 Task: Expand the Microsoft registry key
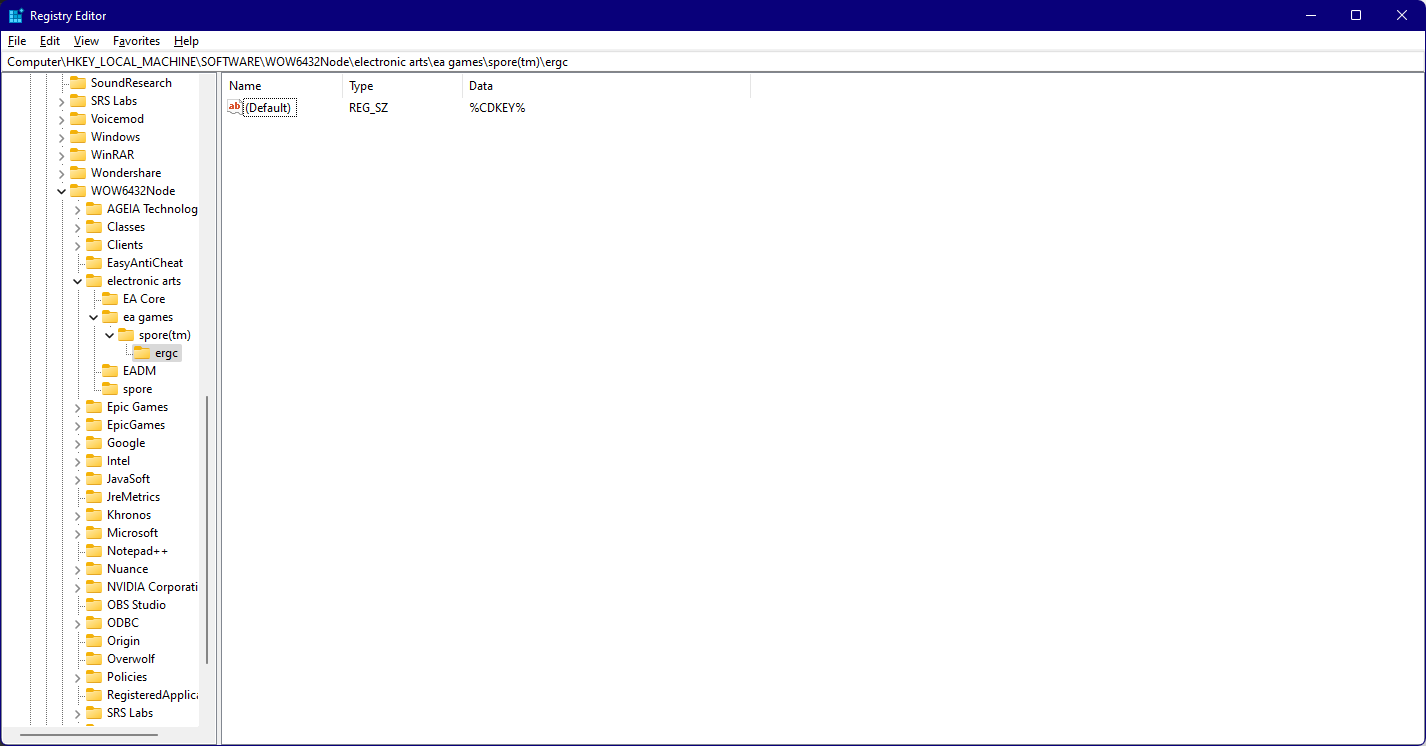77,532
